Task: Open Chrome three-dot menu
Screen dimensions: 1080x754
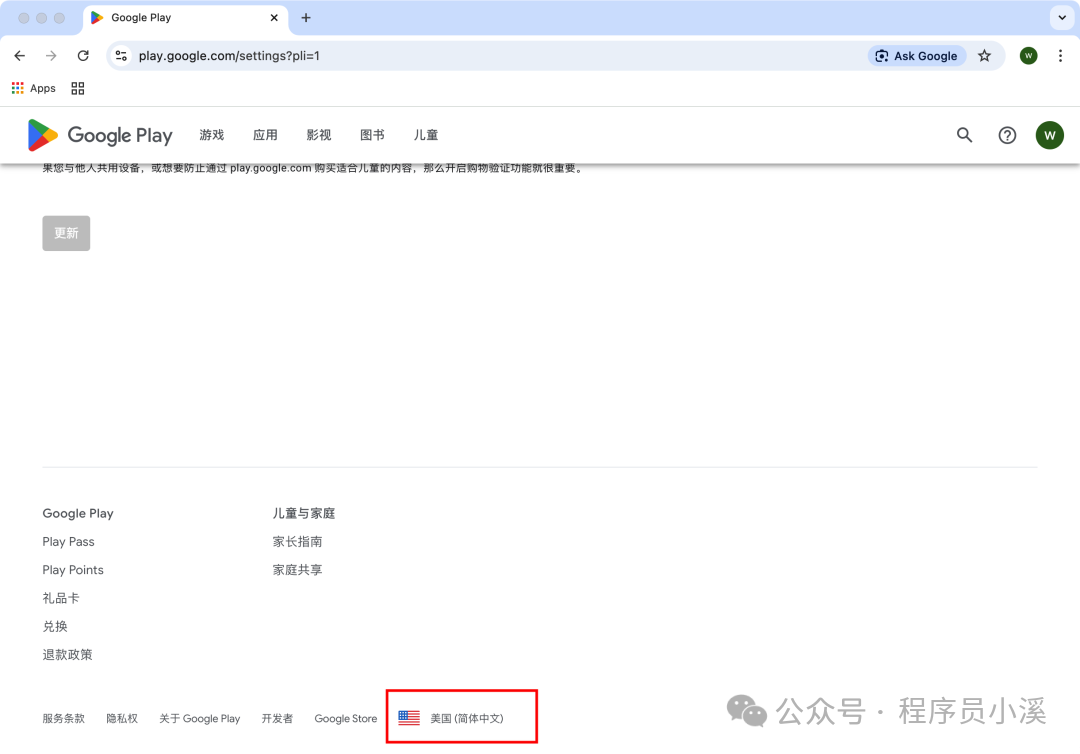Action: [1060, 56]
